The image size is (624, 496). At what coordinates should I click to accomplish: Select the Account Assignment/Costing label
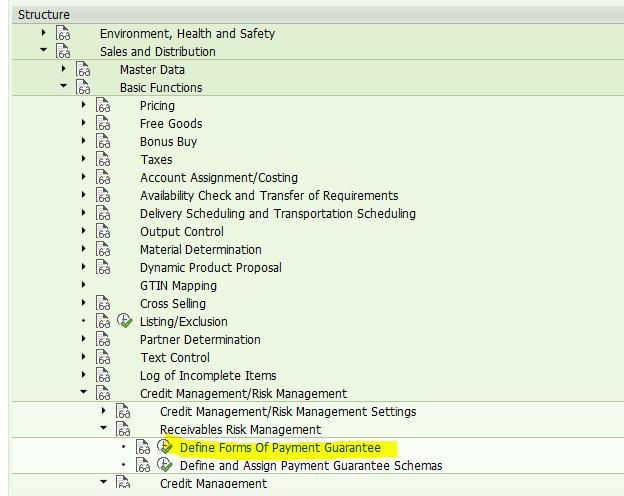click(x=218, y=178)
